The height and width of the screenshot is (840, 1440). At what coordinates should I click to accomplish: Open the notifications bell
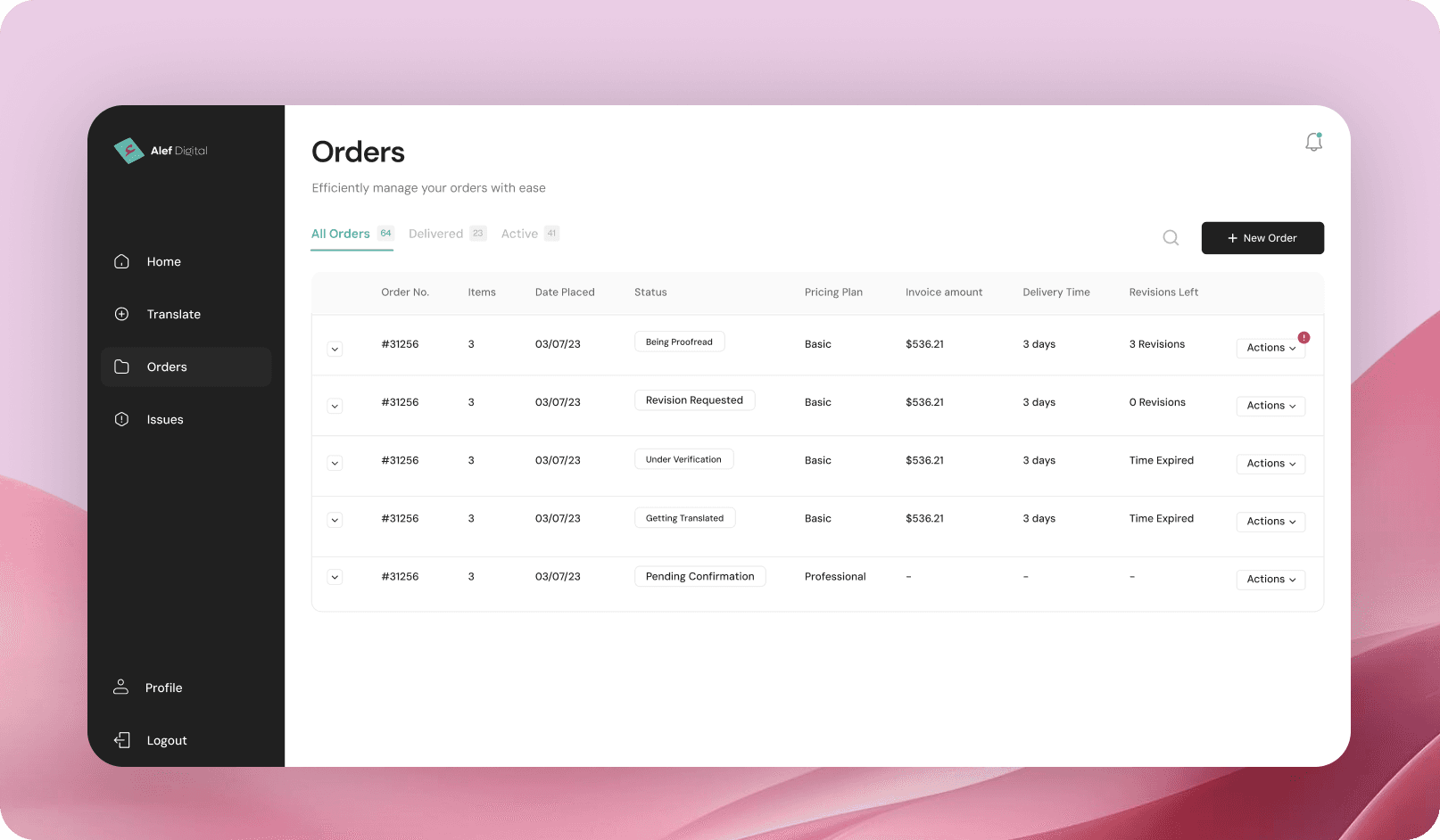point(1313,142)
